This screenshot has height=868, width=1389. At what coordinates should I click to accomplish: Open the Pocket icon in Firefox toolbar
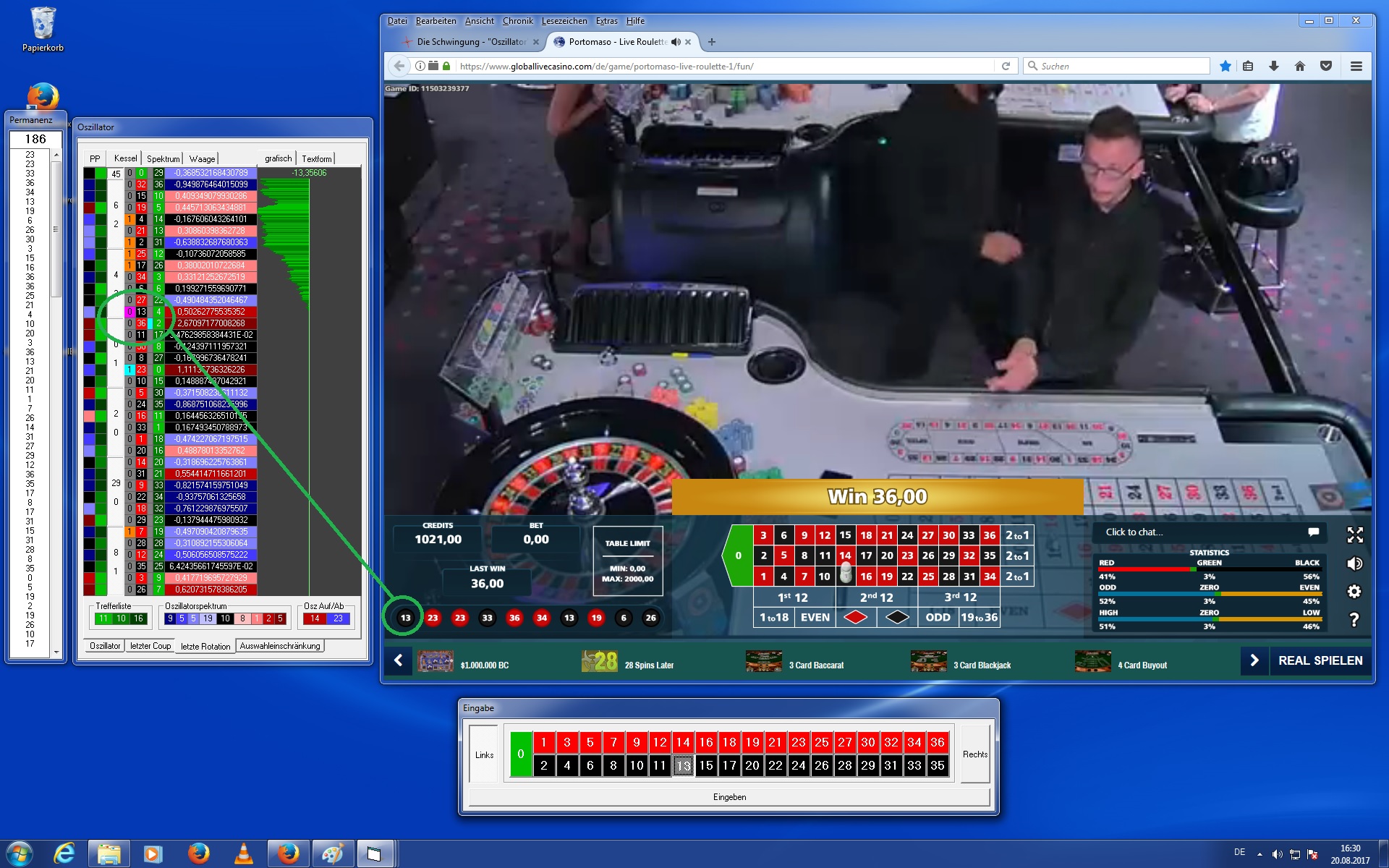pyautogui.click(x=1326, y=66)
